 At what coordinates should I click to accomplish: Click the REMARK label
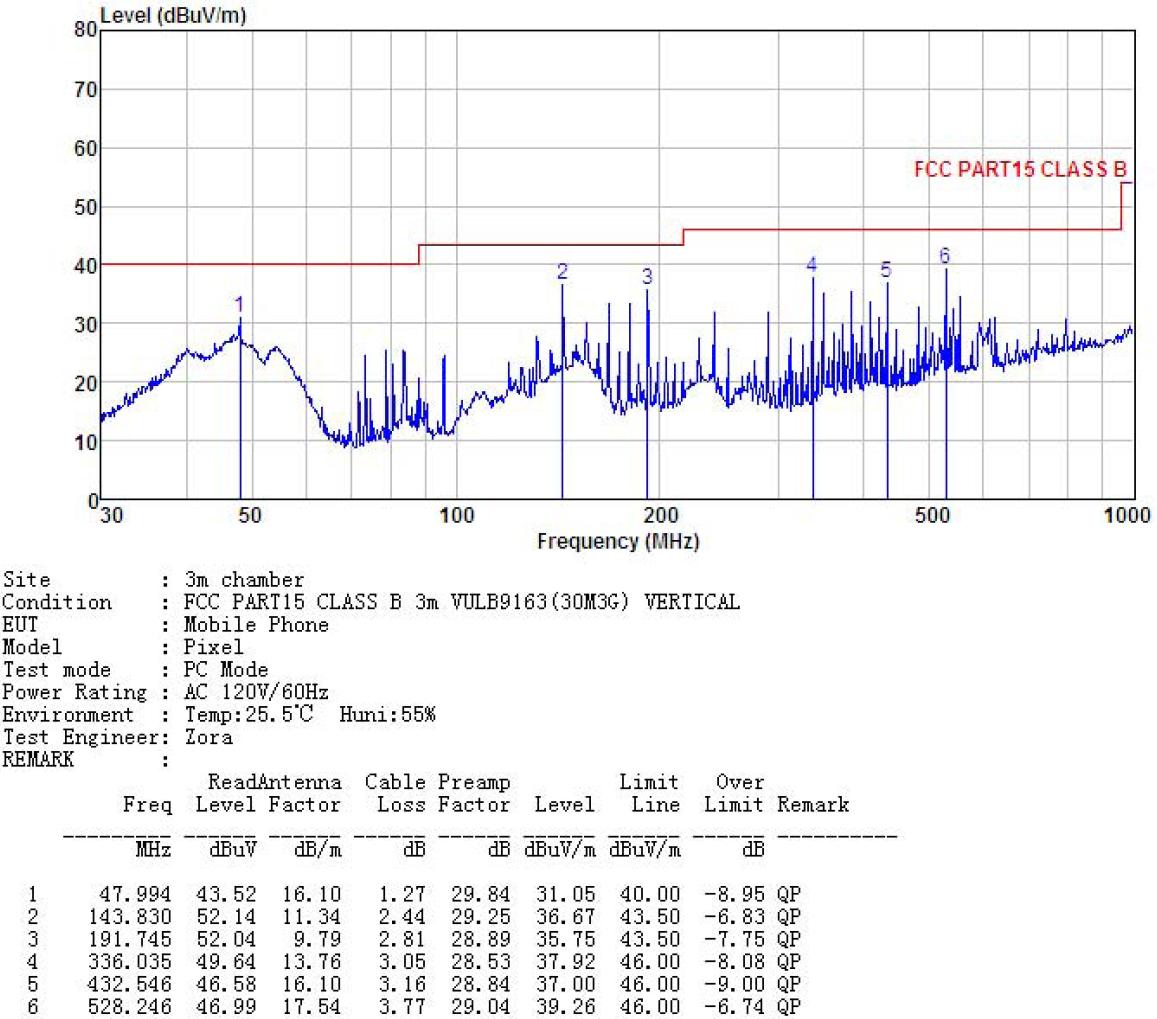point(38,759)
